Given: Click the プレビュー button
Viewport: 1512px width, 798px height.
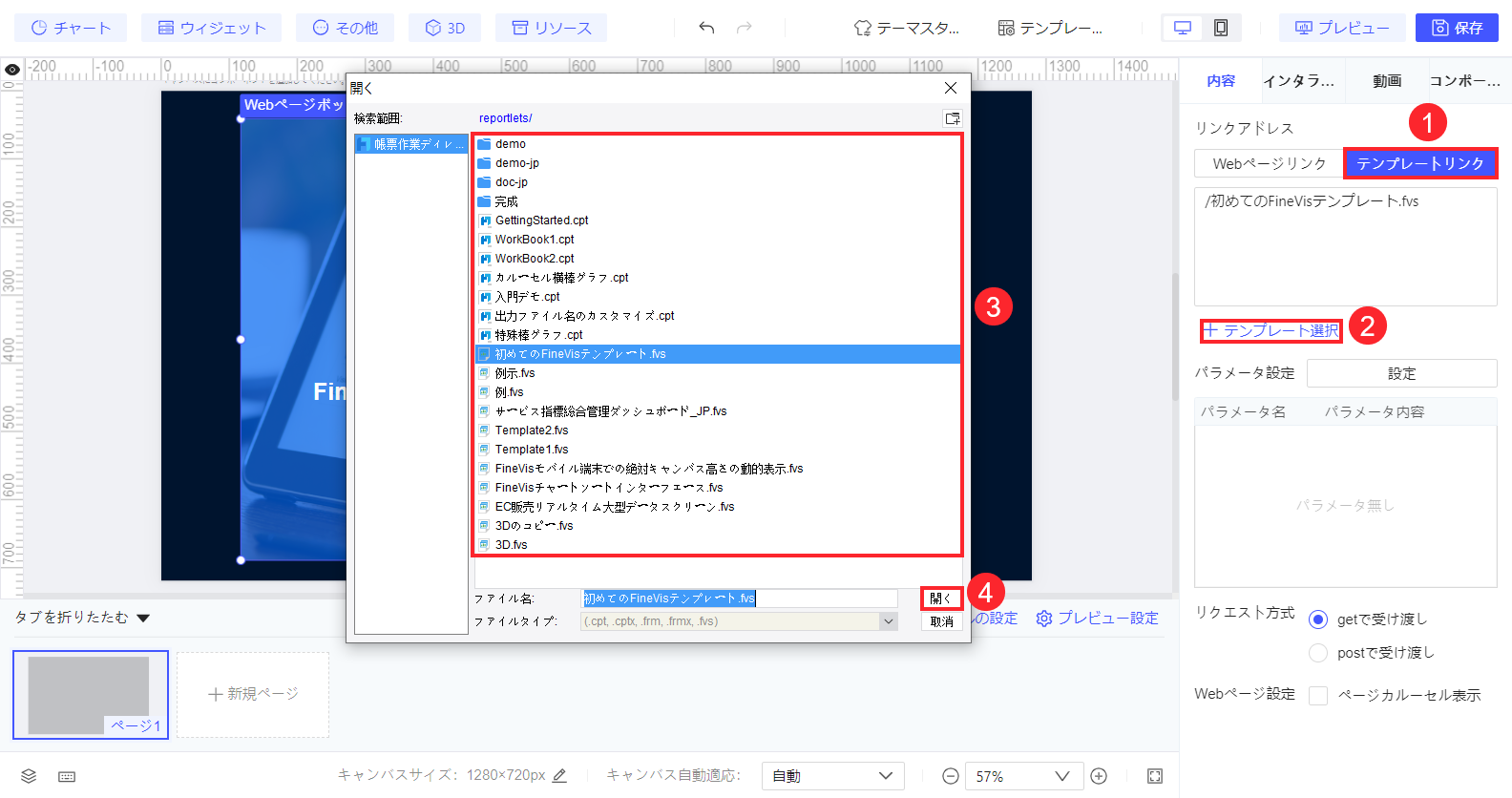Looking at the screenshot, I should click(x=1343, y=28).
